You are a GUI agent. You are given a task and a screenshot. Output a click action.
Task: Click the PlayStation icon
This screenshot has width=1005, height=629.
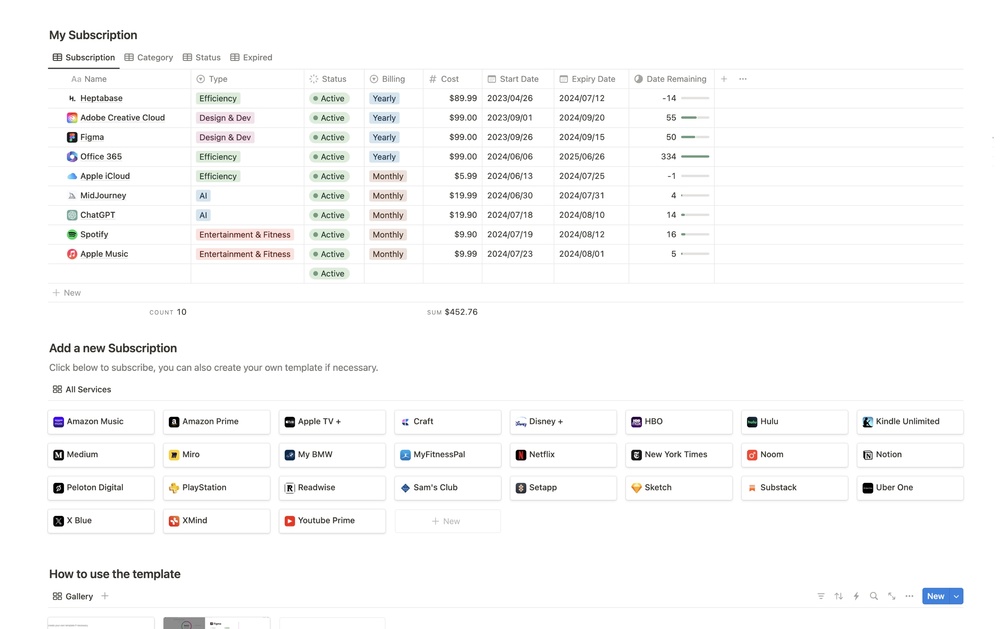click(174, 488)
